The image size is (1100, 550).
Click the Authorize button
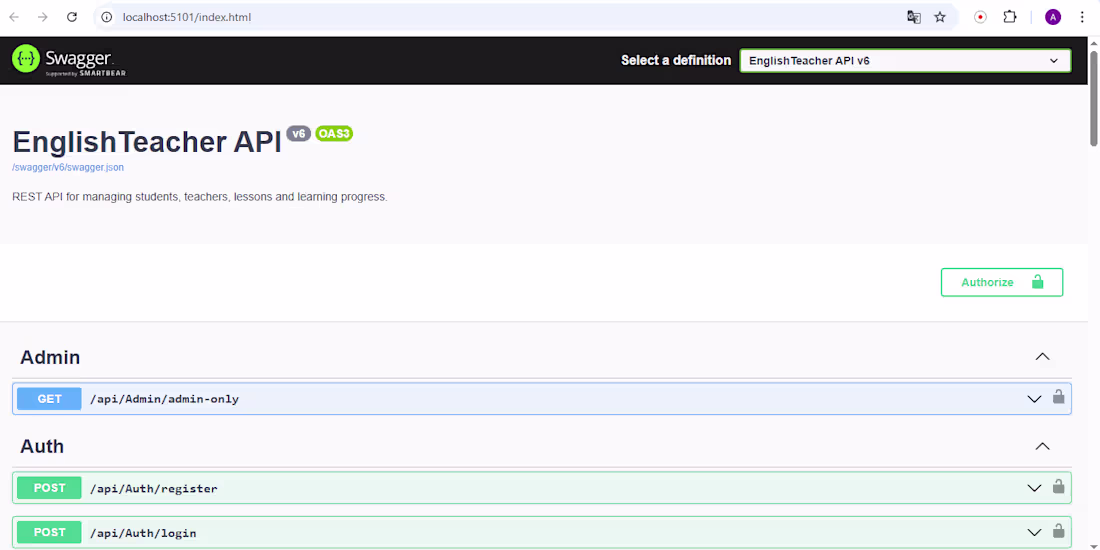1002,282
